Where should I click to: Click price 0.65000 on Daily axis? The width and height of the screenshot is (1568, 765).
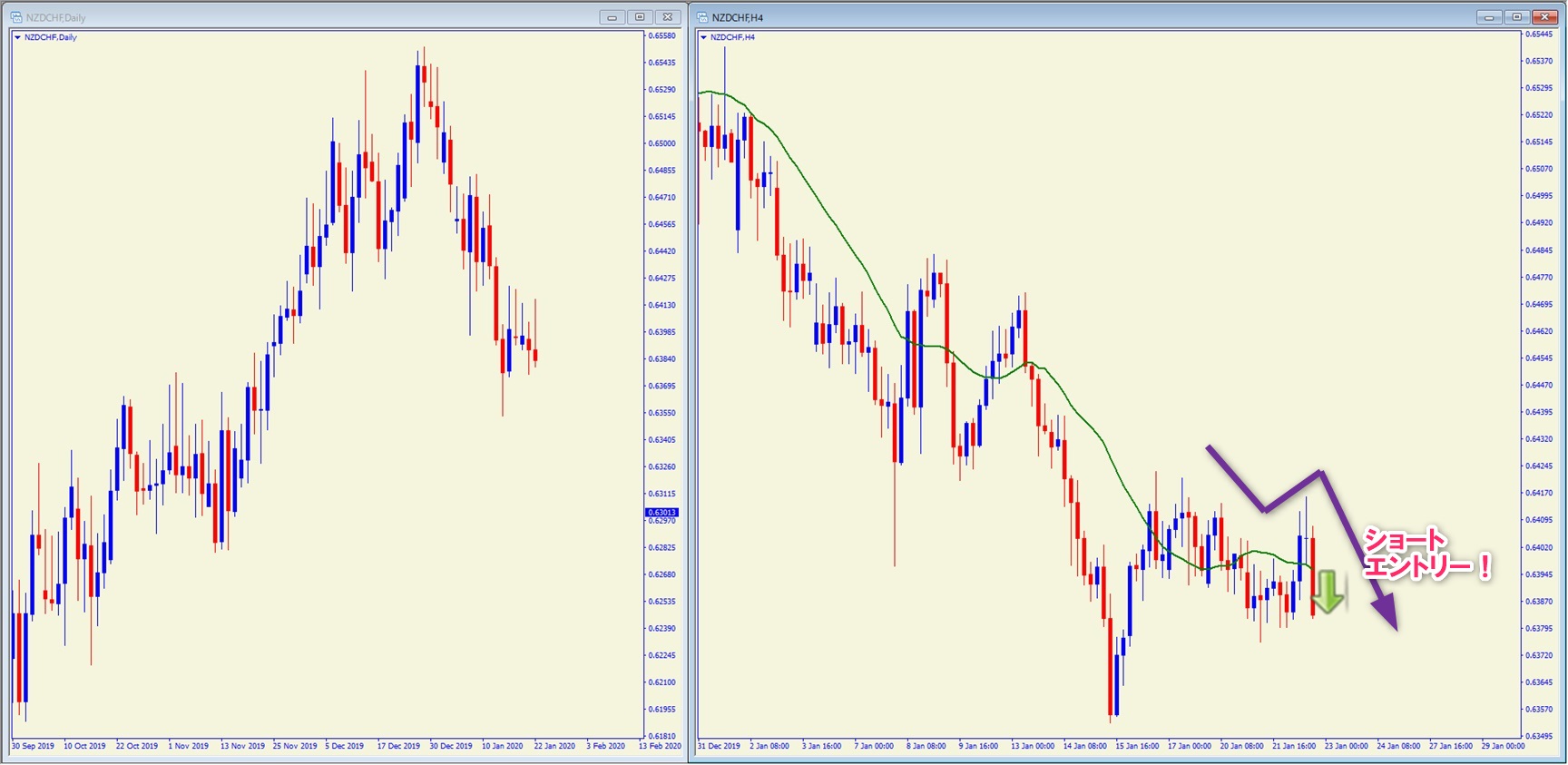pos(662,143)
